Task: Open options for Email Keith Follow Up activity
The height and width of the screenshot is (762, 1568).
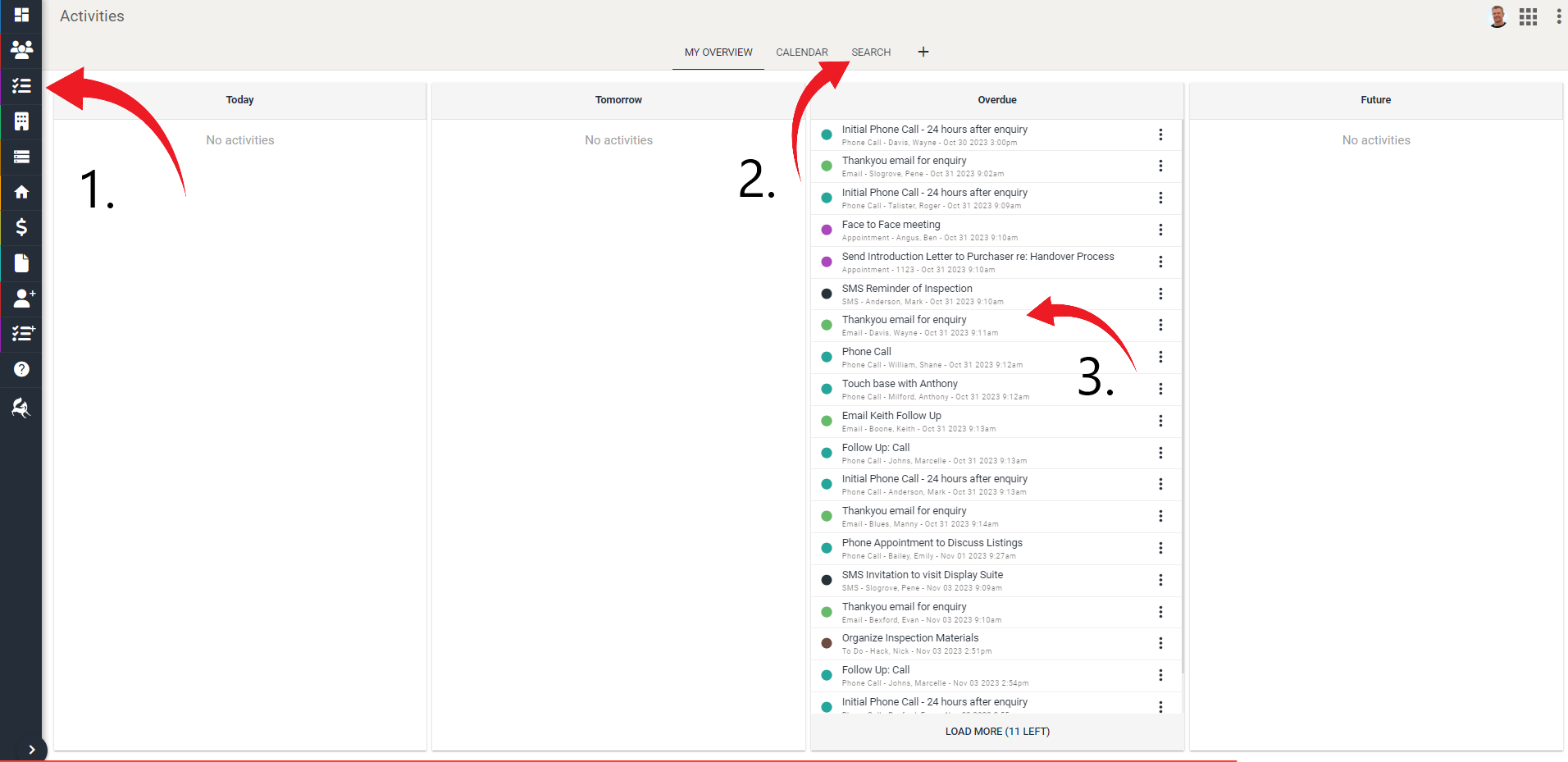Action: [1161, 421]
